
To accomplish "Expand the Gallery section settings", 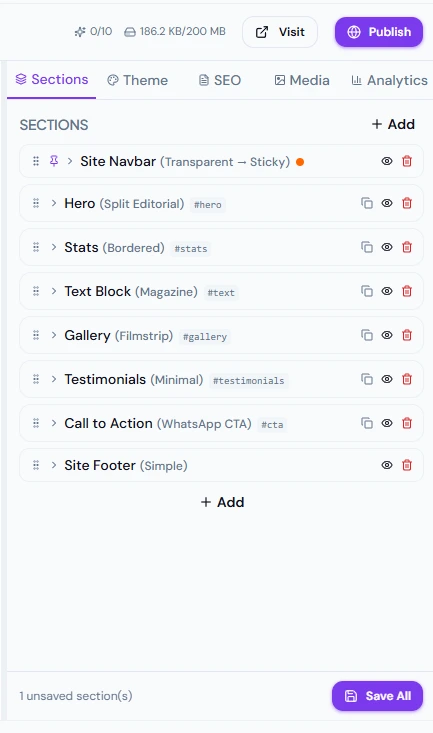I will 54,335.
